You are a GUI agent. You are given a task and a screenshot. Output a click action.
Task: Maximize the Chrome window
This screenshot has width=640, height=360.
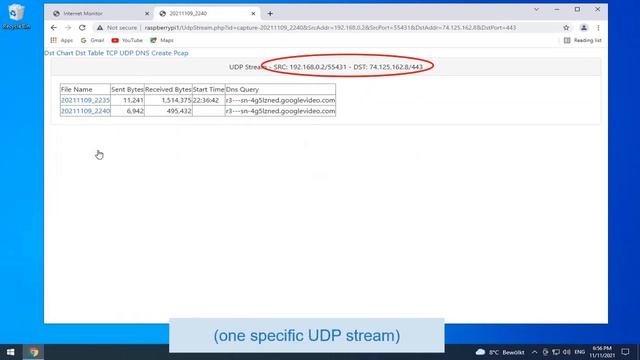click(x=577, y=9)
